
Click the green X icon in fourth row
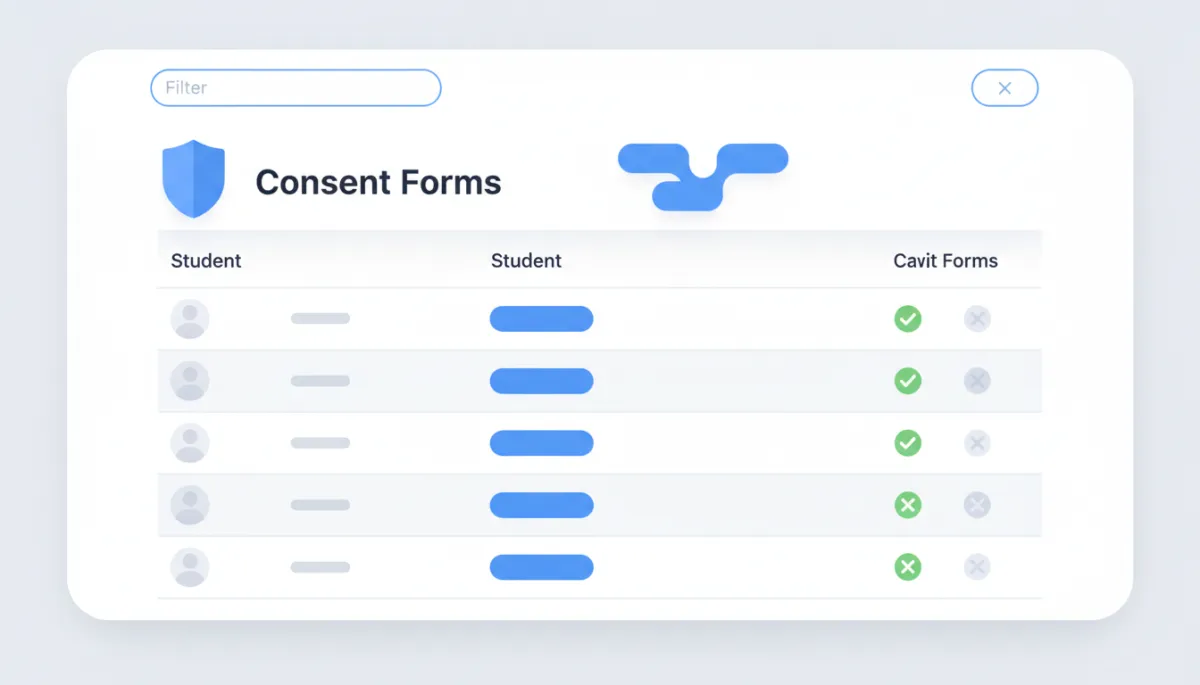click(x=907, y=505)
